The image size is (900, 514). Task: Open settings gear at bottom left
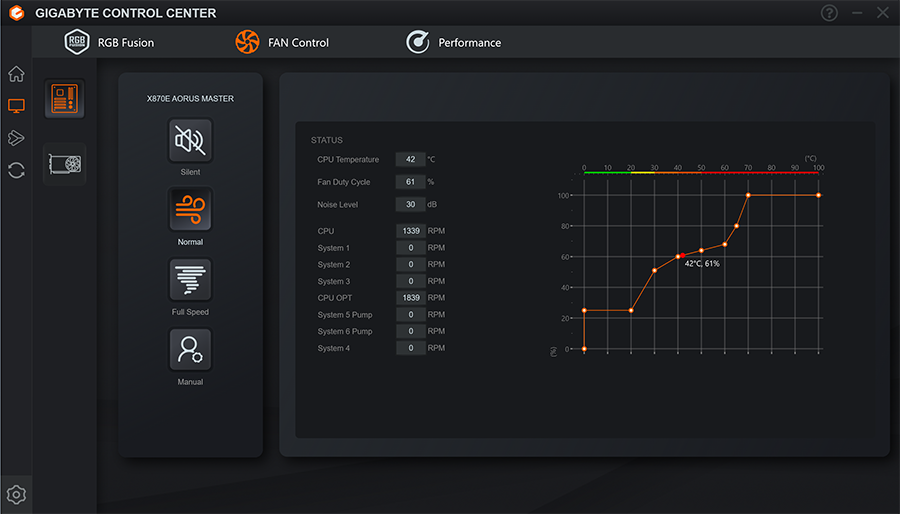click(16, 494)
